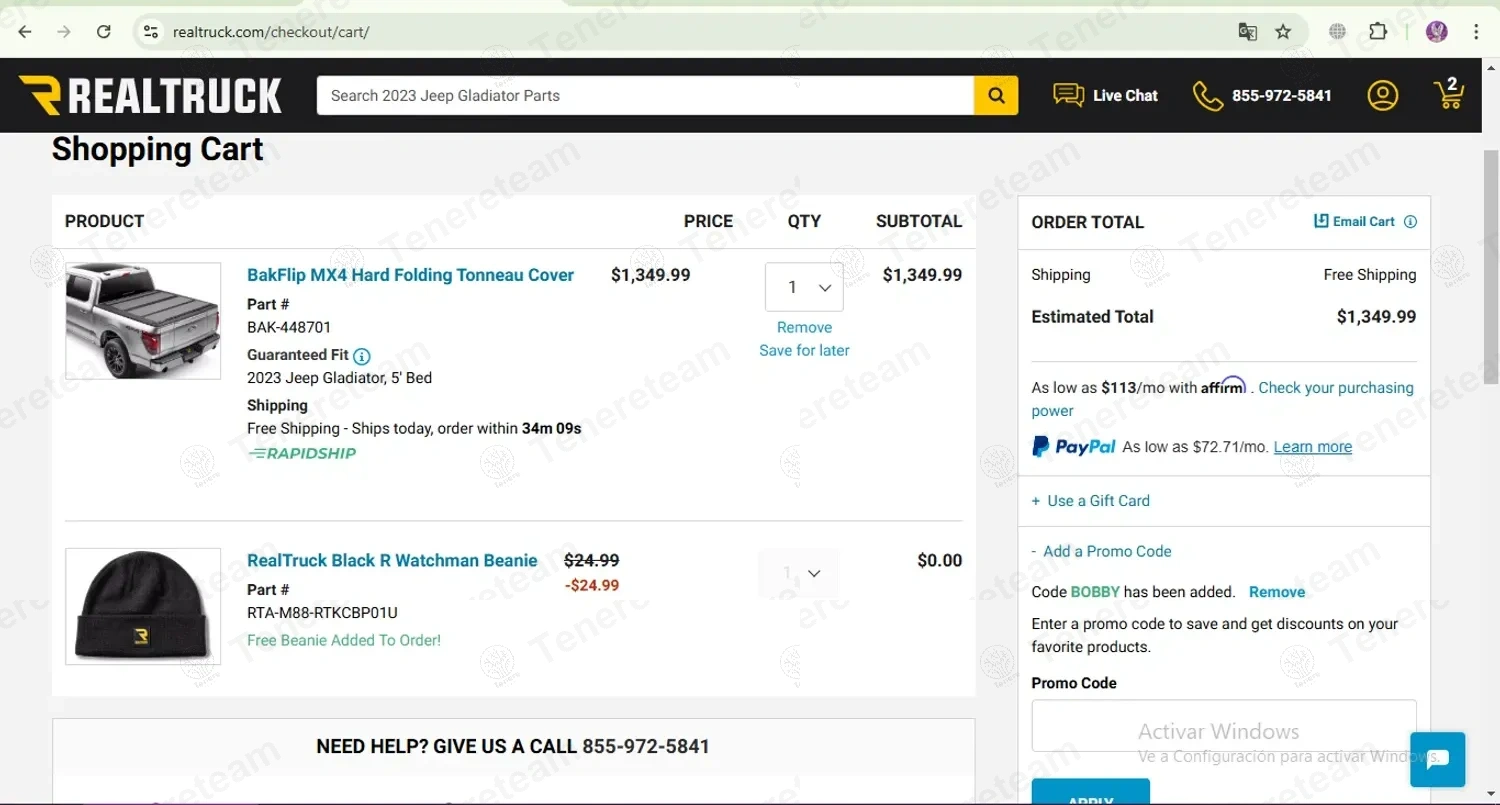
Task: Open the blue chat bubble widget
Action: click(1437, 759)
